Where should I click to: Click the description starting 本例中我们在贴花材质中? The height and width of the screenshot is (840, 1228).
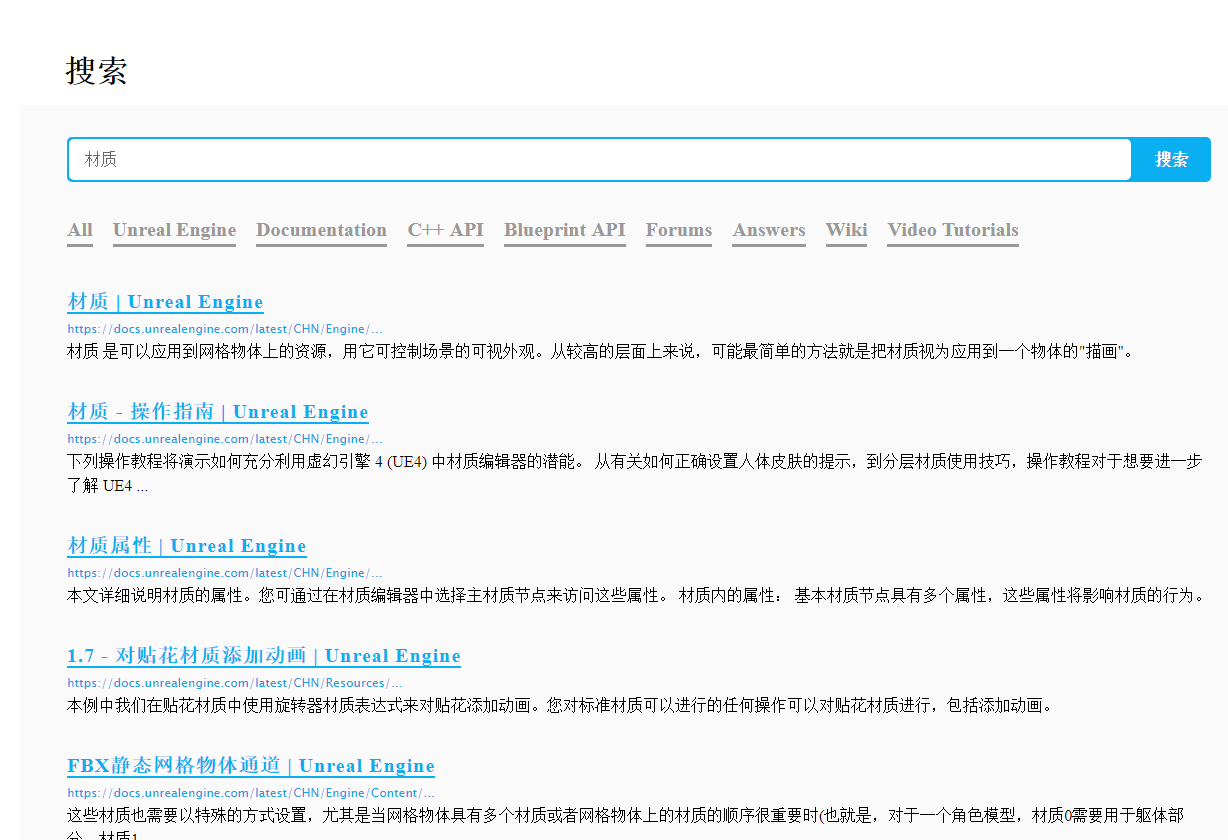point(560,706)
